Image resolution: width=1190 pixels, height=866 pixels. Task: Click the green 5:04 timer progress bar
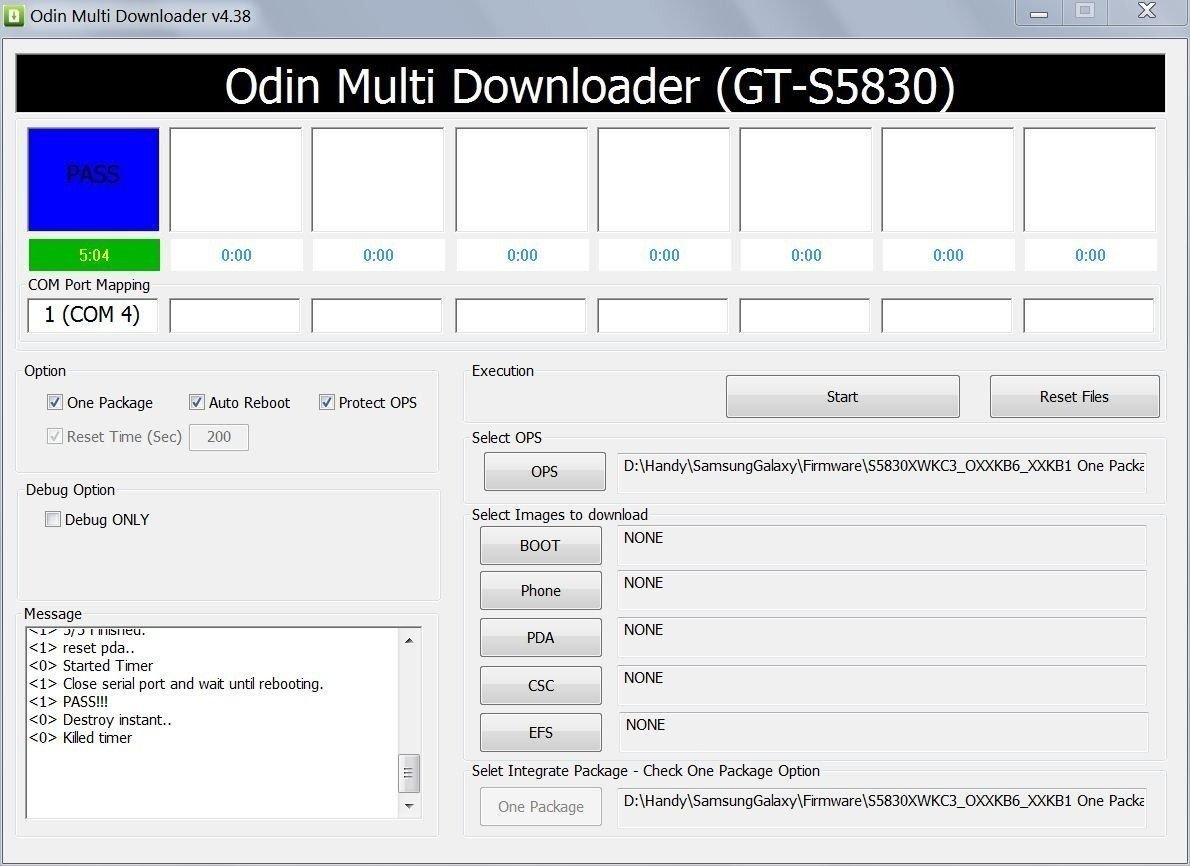click(x=94, y=255)
